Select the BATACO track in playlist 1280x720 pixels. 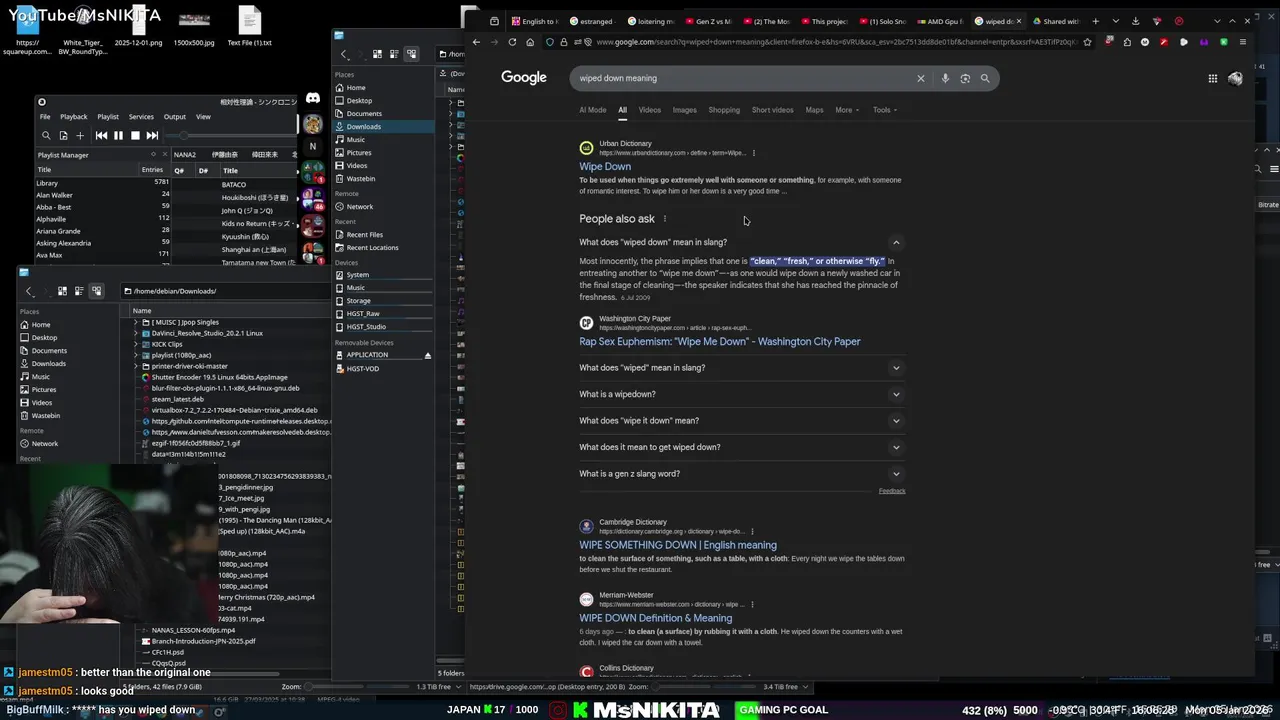tap(234, 184)
